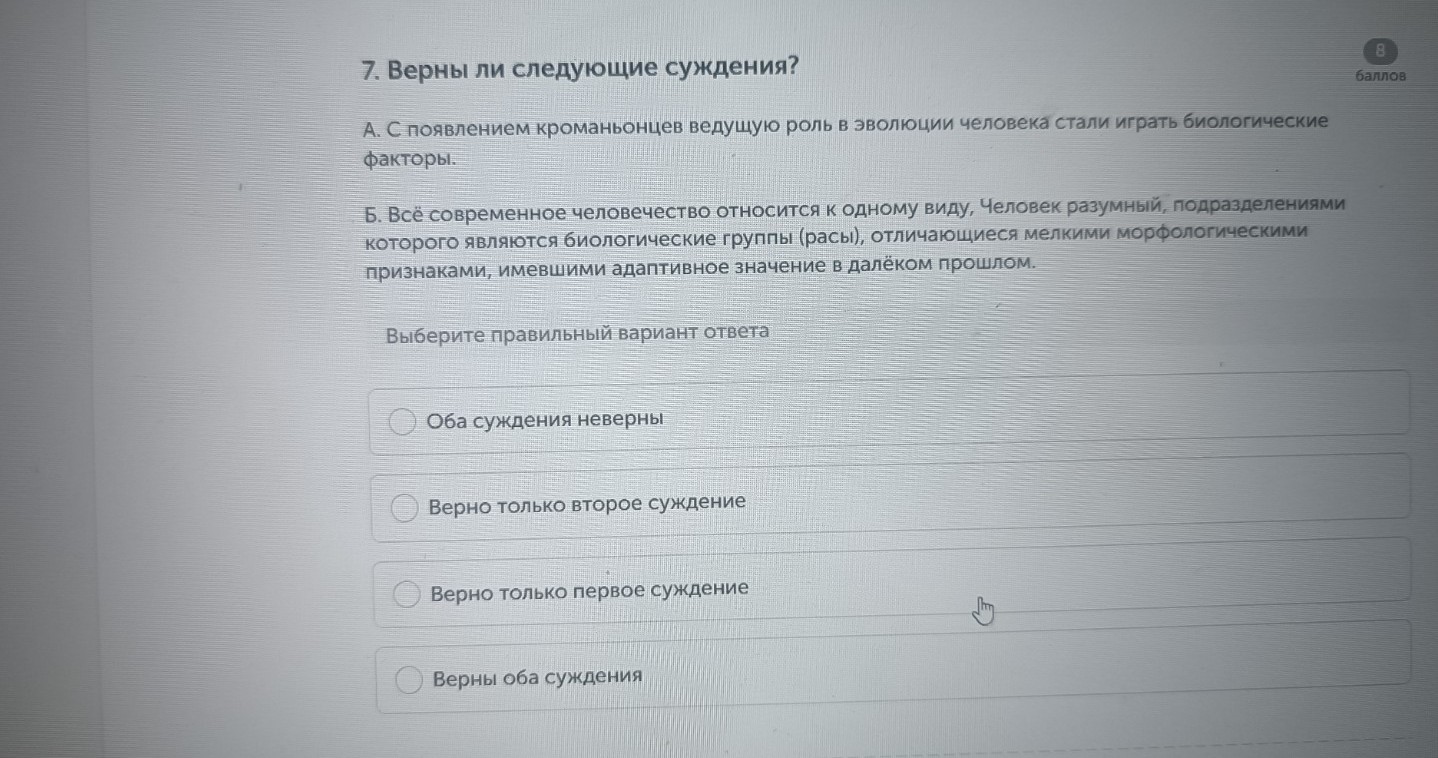Select radio button for 'Верно только первое суждение'

coord(407,594)
